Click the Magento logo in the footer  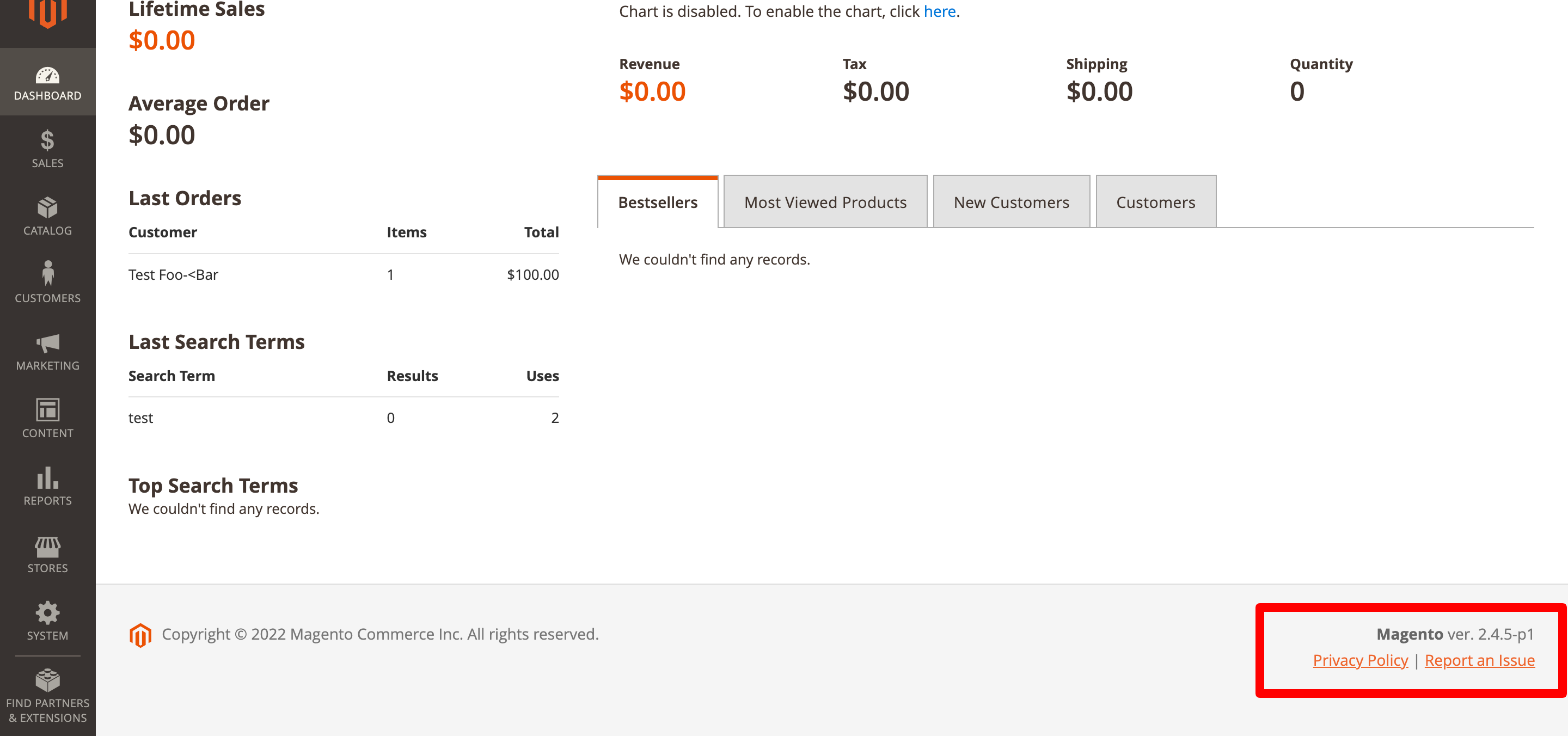point(140,634)
